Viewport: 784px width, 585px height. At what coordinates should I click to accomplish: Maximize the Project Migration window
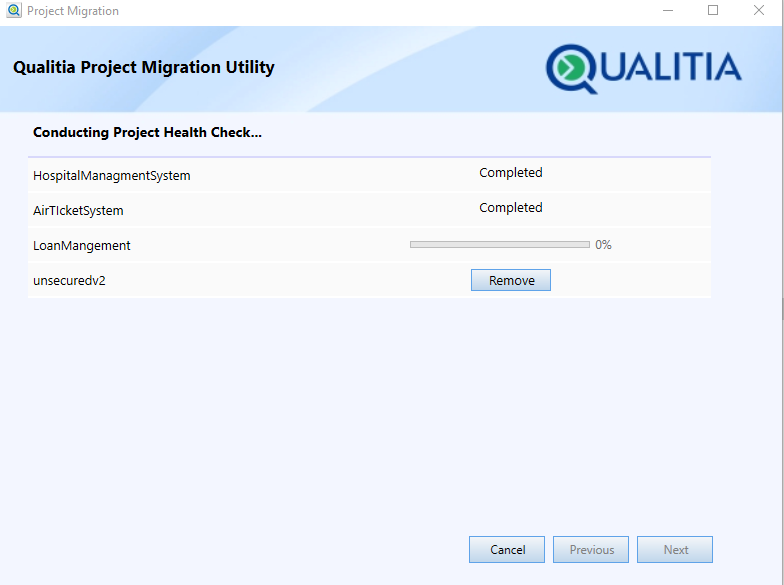[713, 11]
